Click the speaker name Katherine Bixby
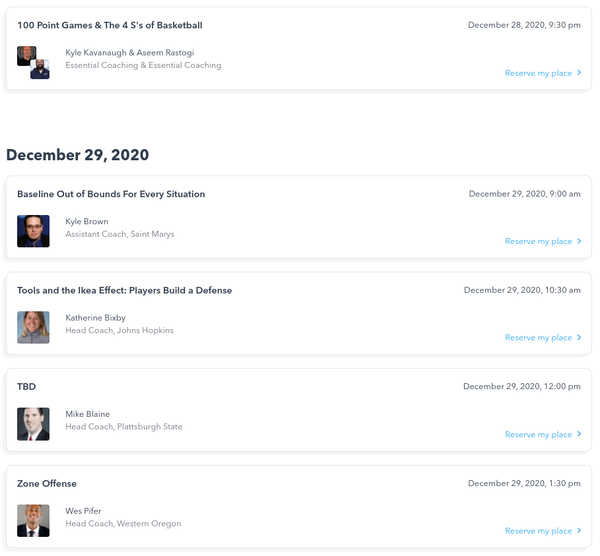The height and width of the screenshot is (556, 600). [96, 318]
